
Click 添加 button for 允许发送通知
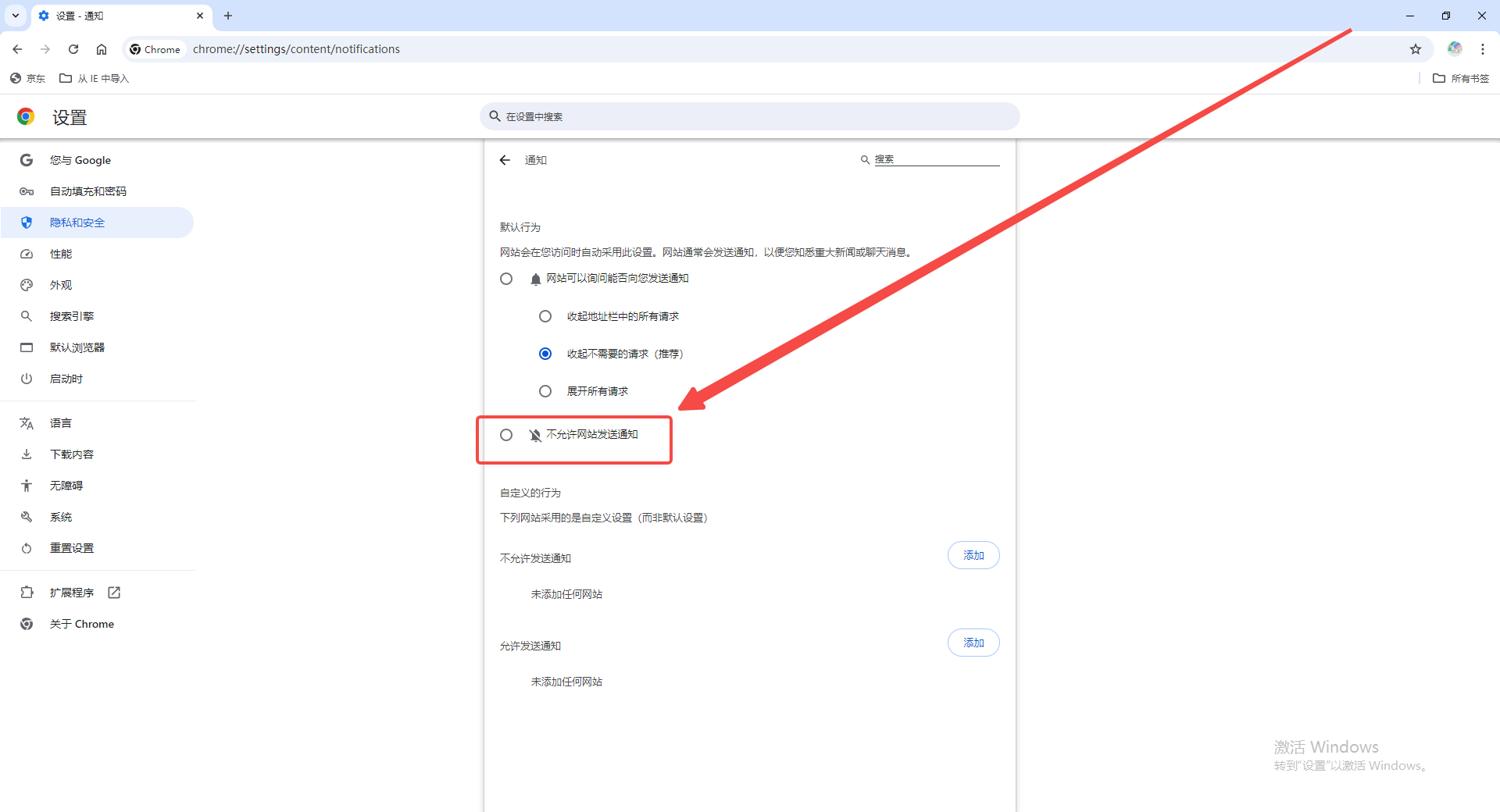click(973, 643)
